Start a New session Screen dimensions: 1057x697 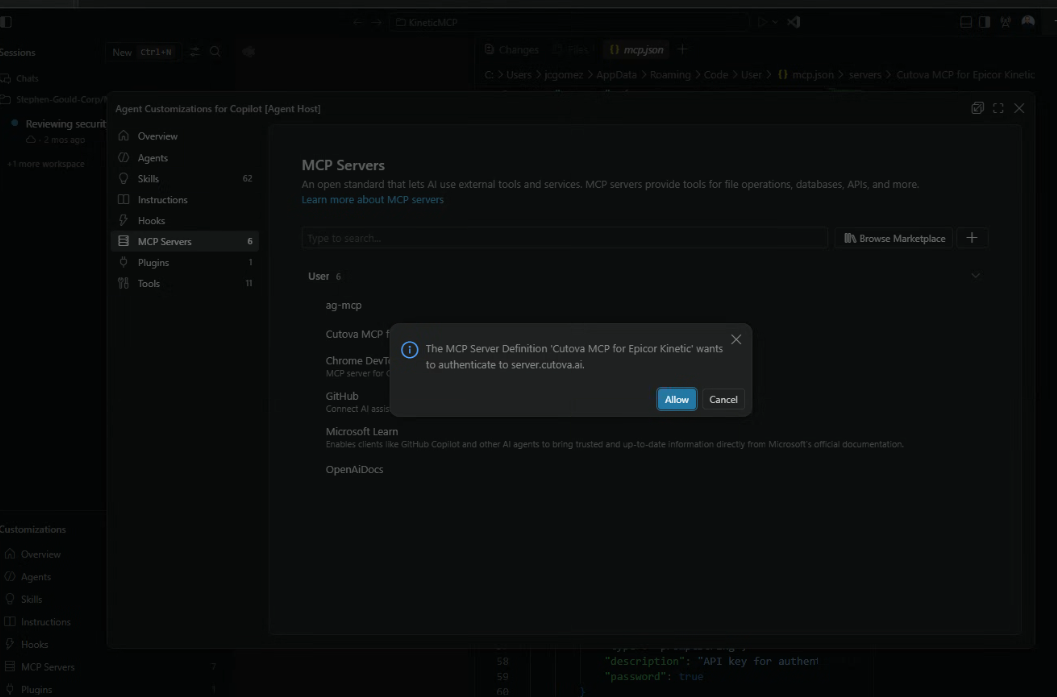click(143, 52)
